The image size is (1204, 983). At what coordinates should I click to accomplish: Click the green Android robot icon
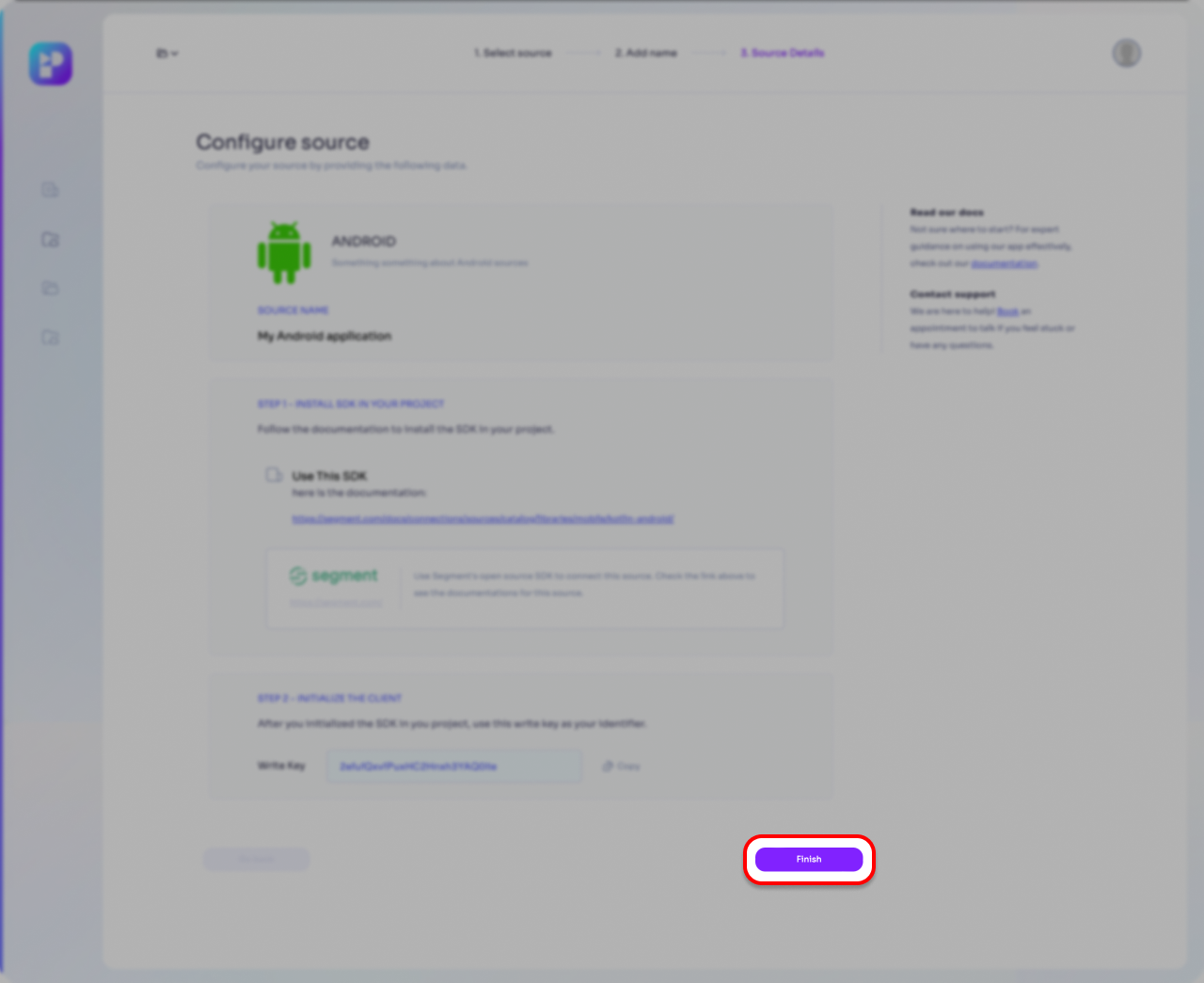pyautogui.click(x=284, y=252)
